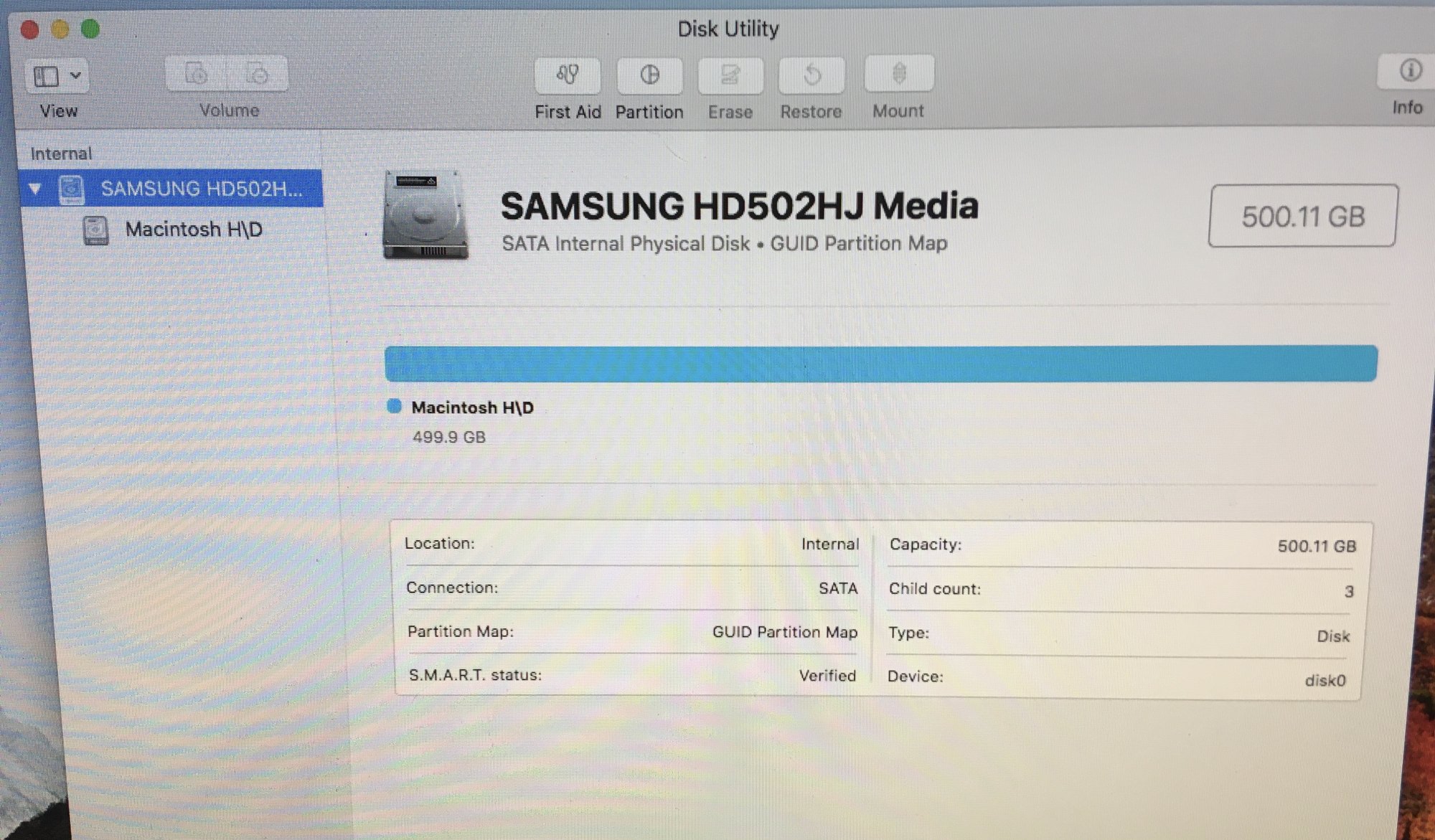1435x840 pixels.
Task: Collapse the SAMSUNG HD502H disclosure triangle
Action: pyautogui.click(x=34, y=189)
